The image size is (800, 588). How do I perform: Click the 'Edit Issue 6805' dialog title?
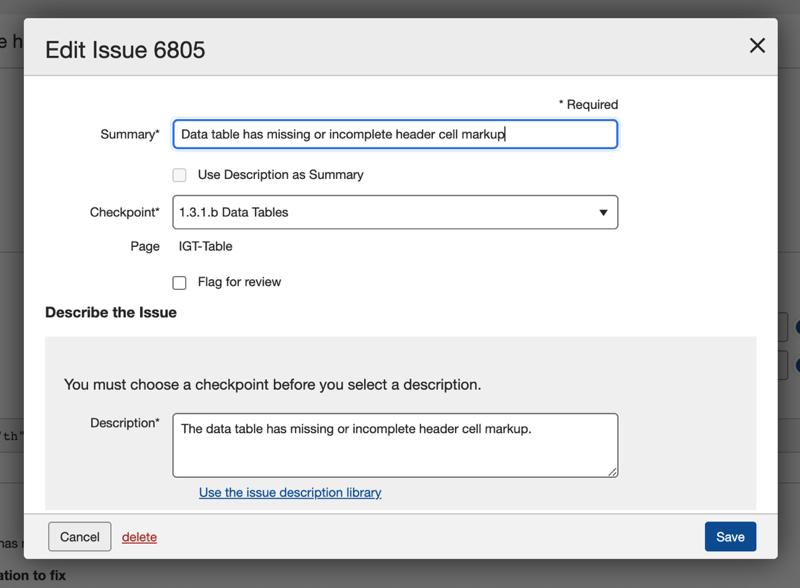(x=125, y=49)
